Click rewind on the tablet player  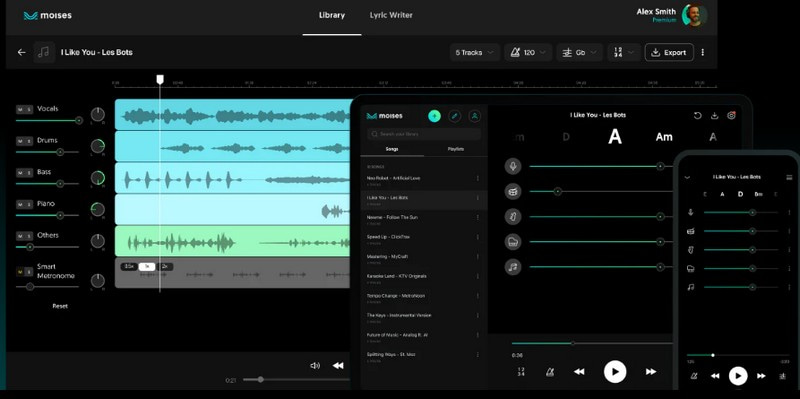[579, 372]
